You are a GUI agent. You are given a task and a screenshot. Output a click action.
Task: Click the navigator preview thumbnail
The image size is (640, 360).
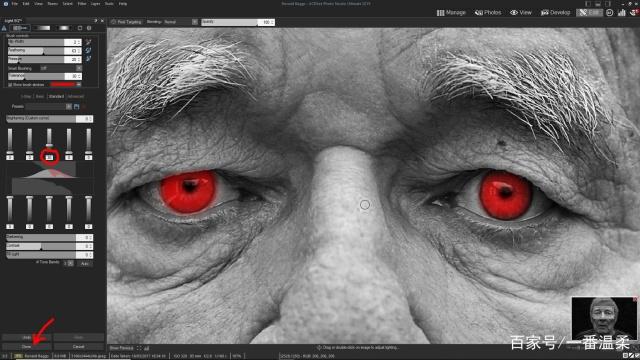(604, 318)
